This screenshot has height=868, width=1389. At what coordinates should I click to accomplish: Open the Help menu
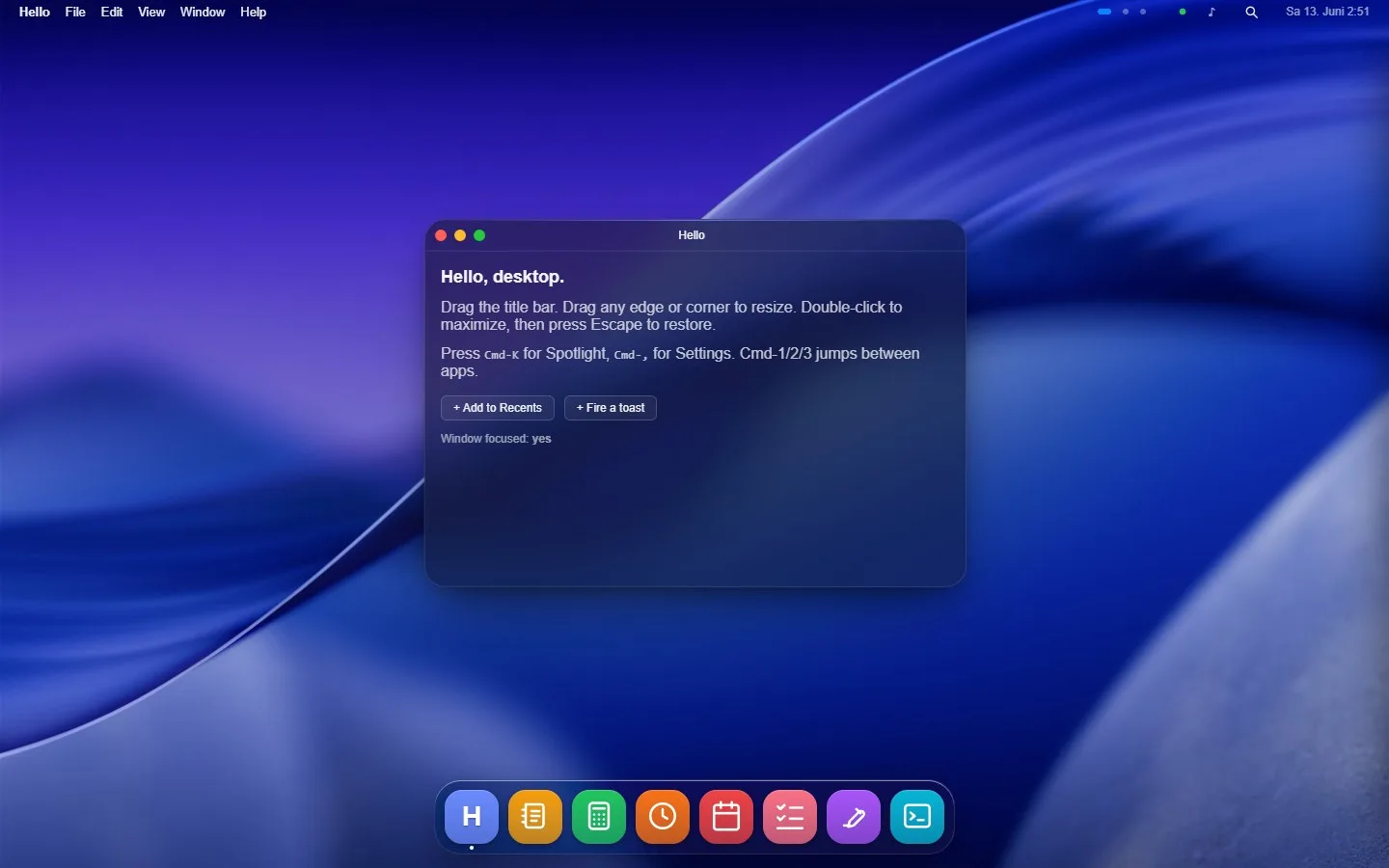254,12
